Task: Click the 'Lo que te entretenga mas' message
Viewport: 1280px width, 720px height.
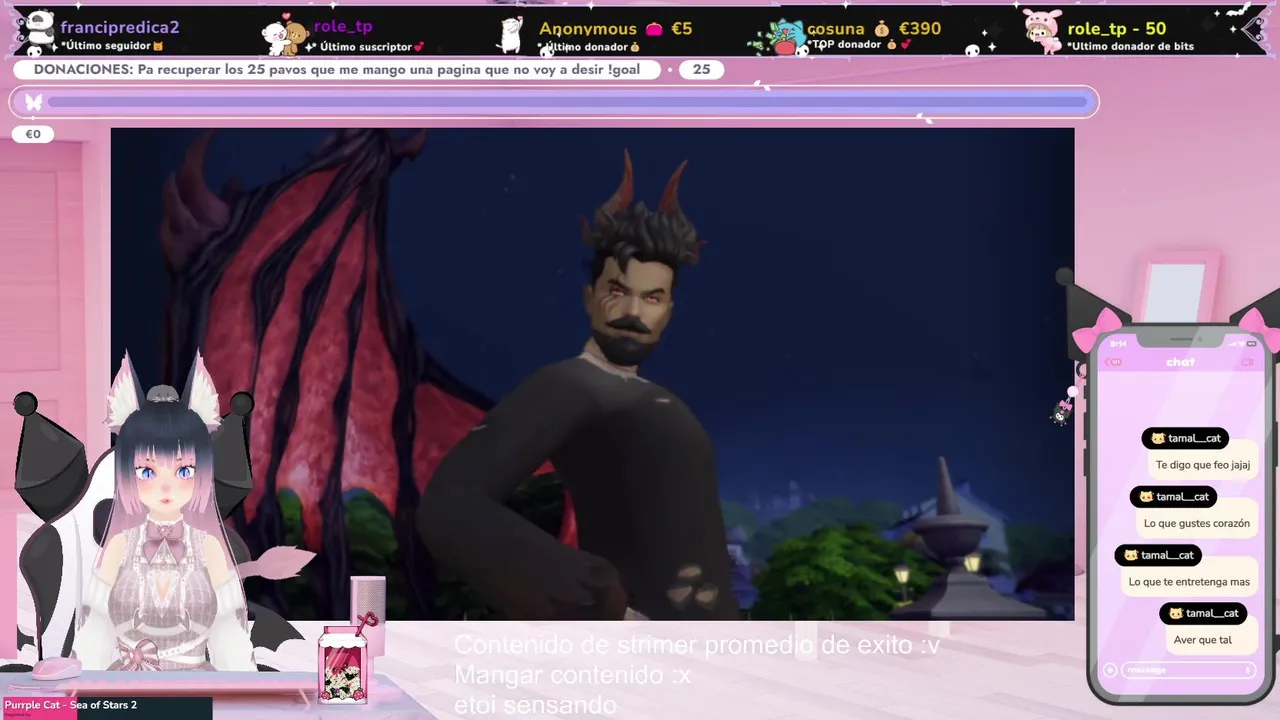Action: (x=1189, y=582)
